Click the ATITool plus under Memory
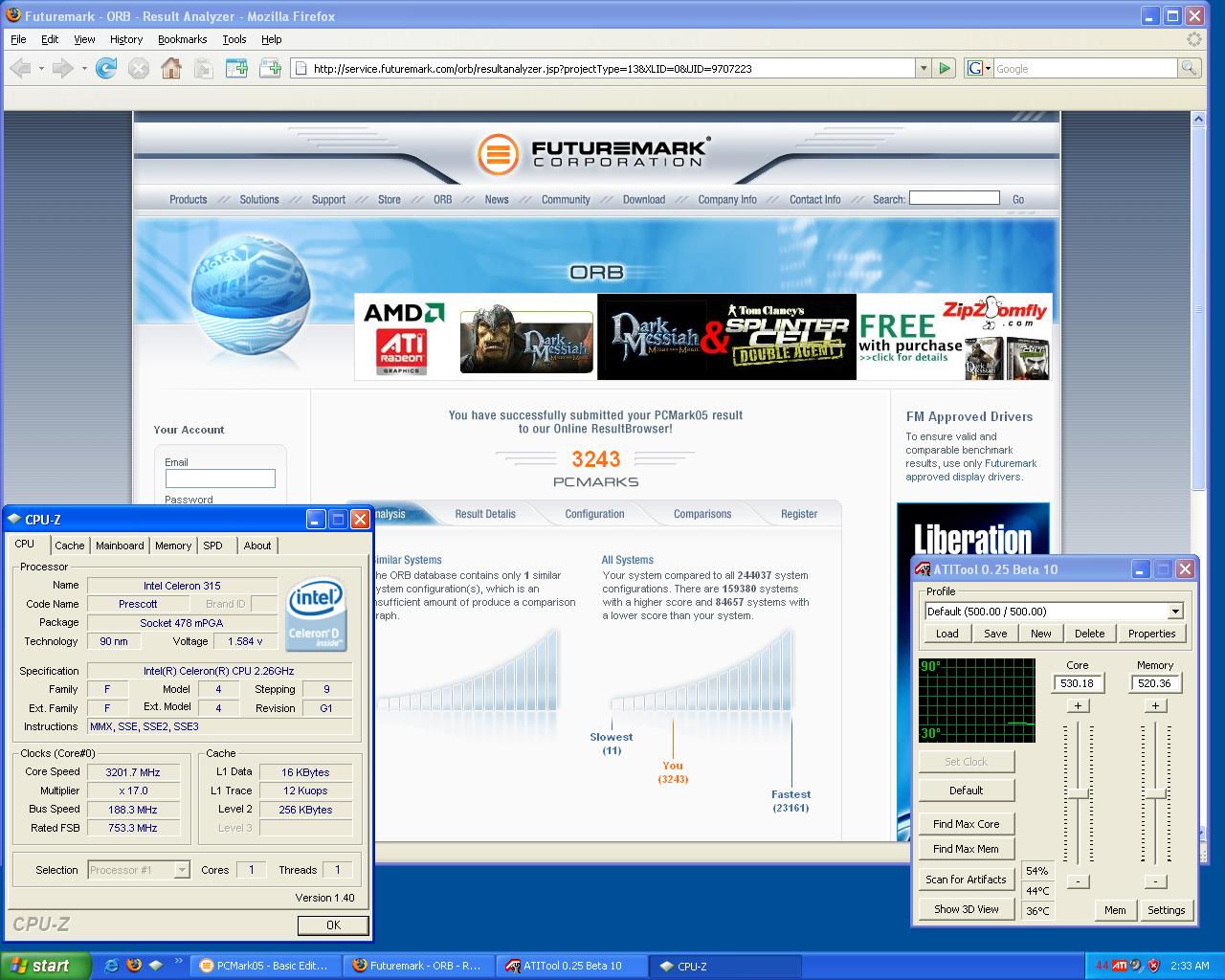The height and width of the screenshot is (980, 1225). [x=1155, y=705]
